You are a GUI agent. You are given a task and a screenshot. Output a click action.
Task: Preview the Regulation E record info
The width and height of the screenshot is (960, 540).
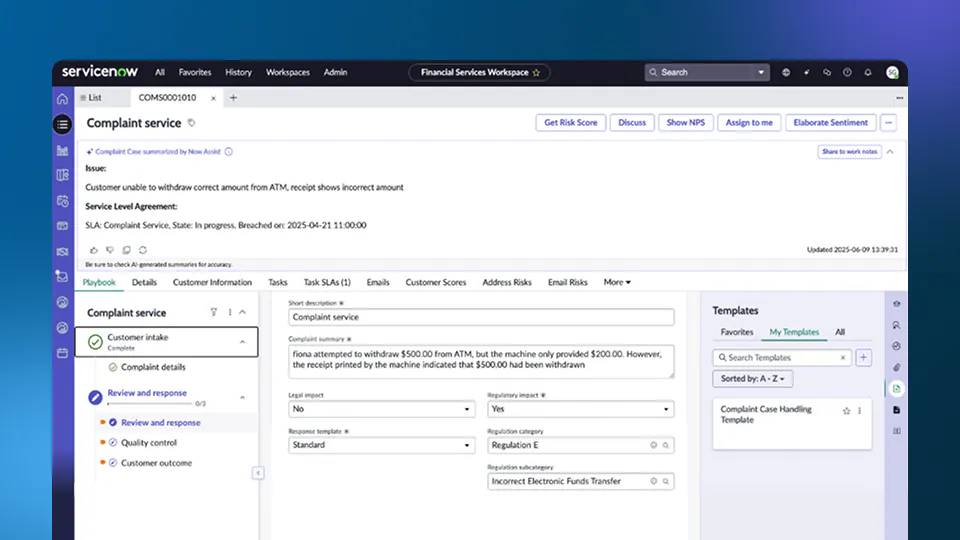tap(653, 445)
